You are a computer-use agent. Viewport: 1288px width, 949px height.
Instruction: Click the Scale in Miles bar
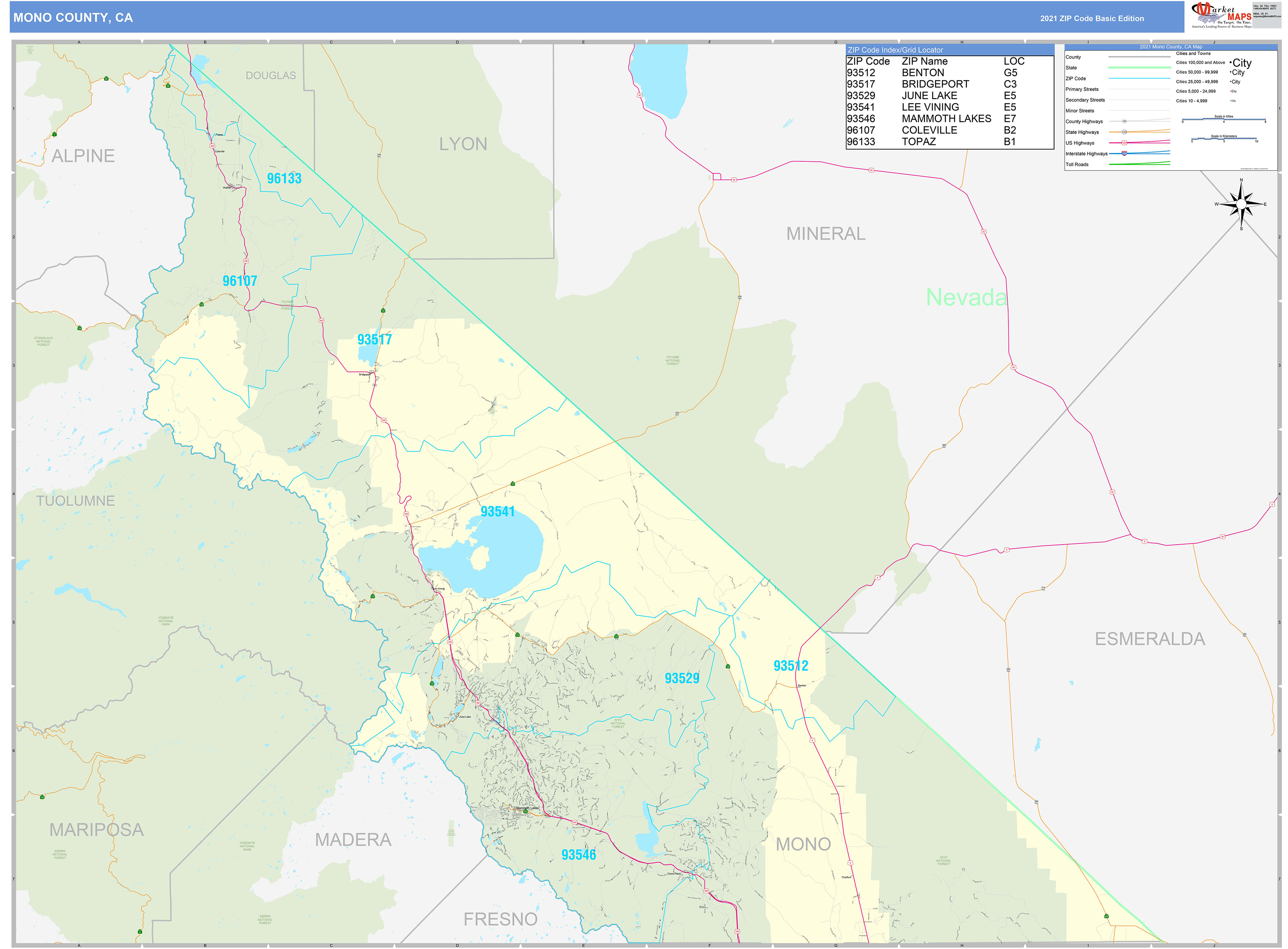tap(1224, 119)
